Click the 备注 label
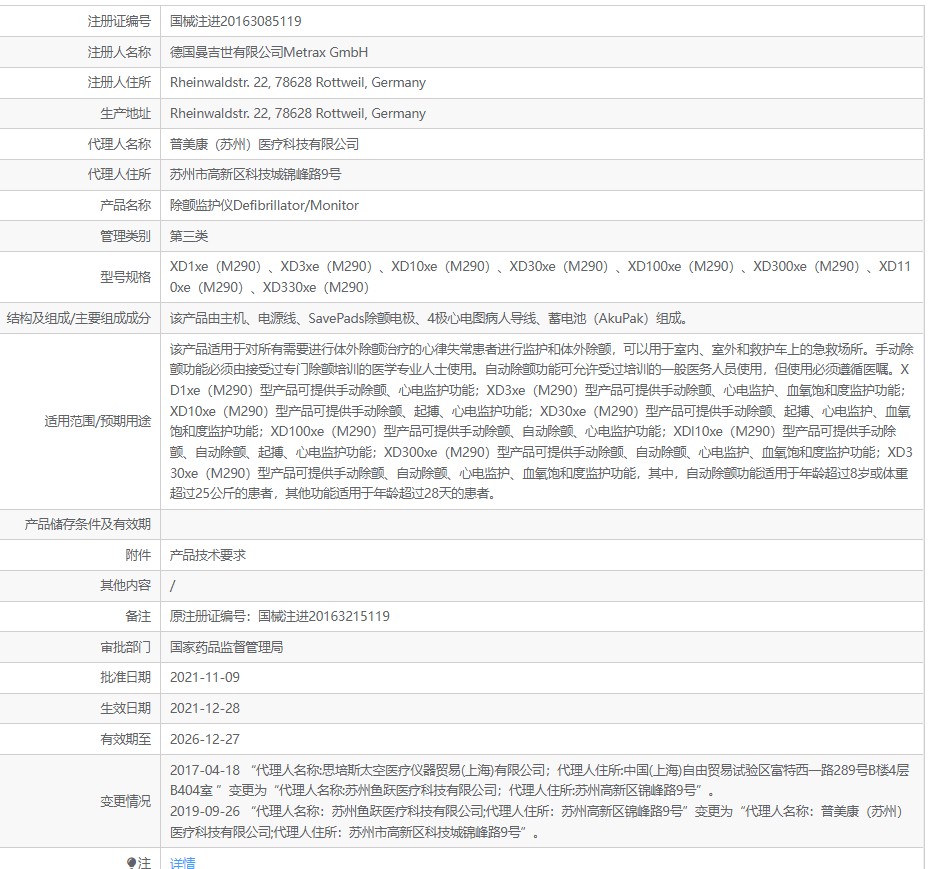Screen dimensions: 933x869 tap(138, 616)
